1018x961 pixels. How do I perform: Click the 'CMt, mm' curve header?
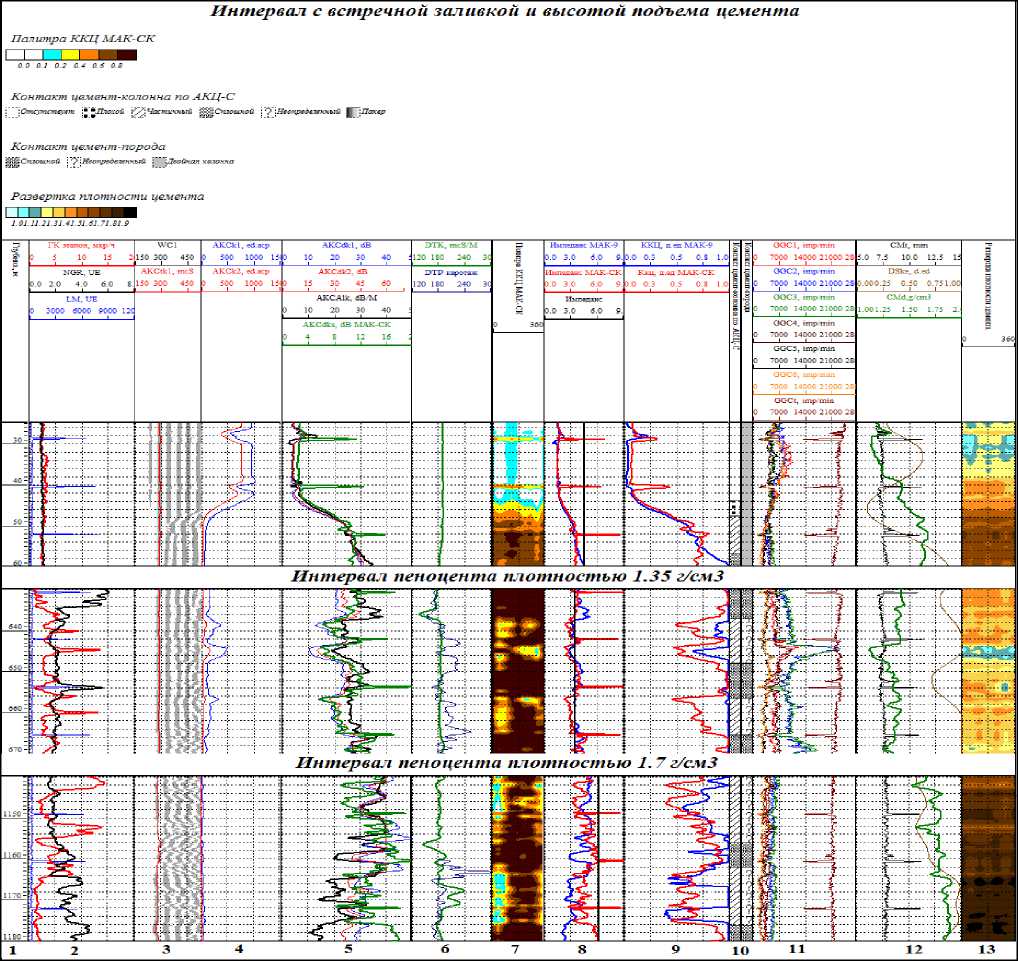tap(909, 245)
